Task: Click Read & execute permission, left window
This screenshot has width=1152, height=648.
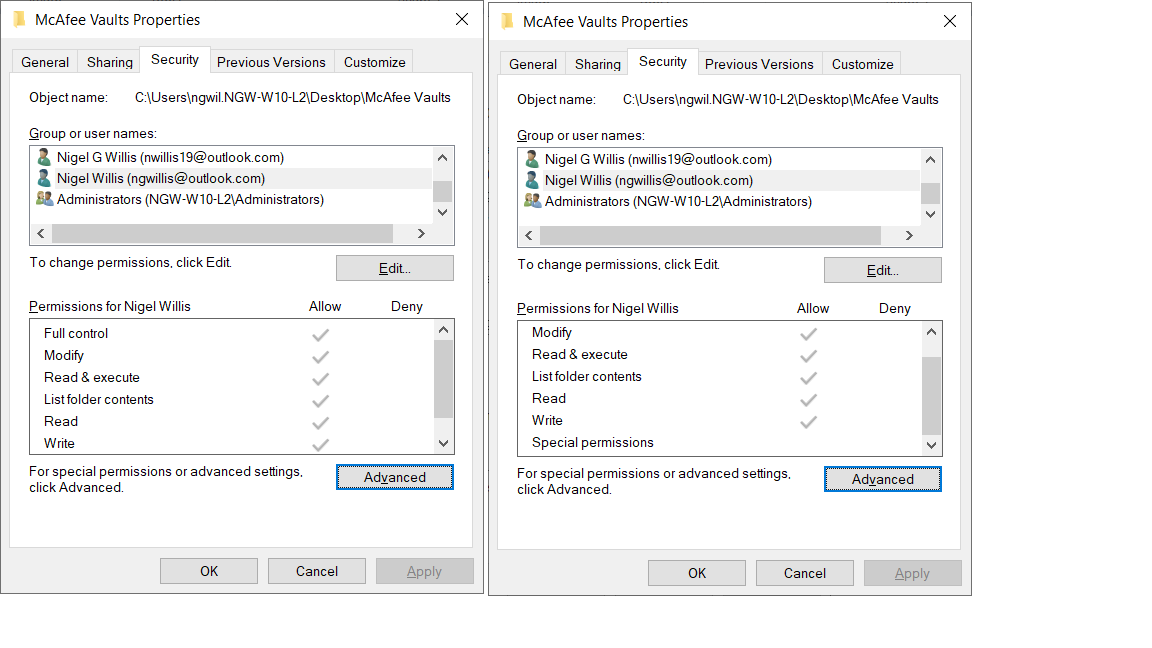Action: (232, 378)
